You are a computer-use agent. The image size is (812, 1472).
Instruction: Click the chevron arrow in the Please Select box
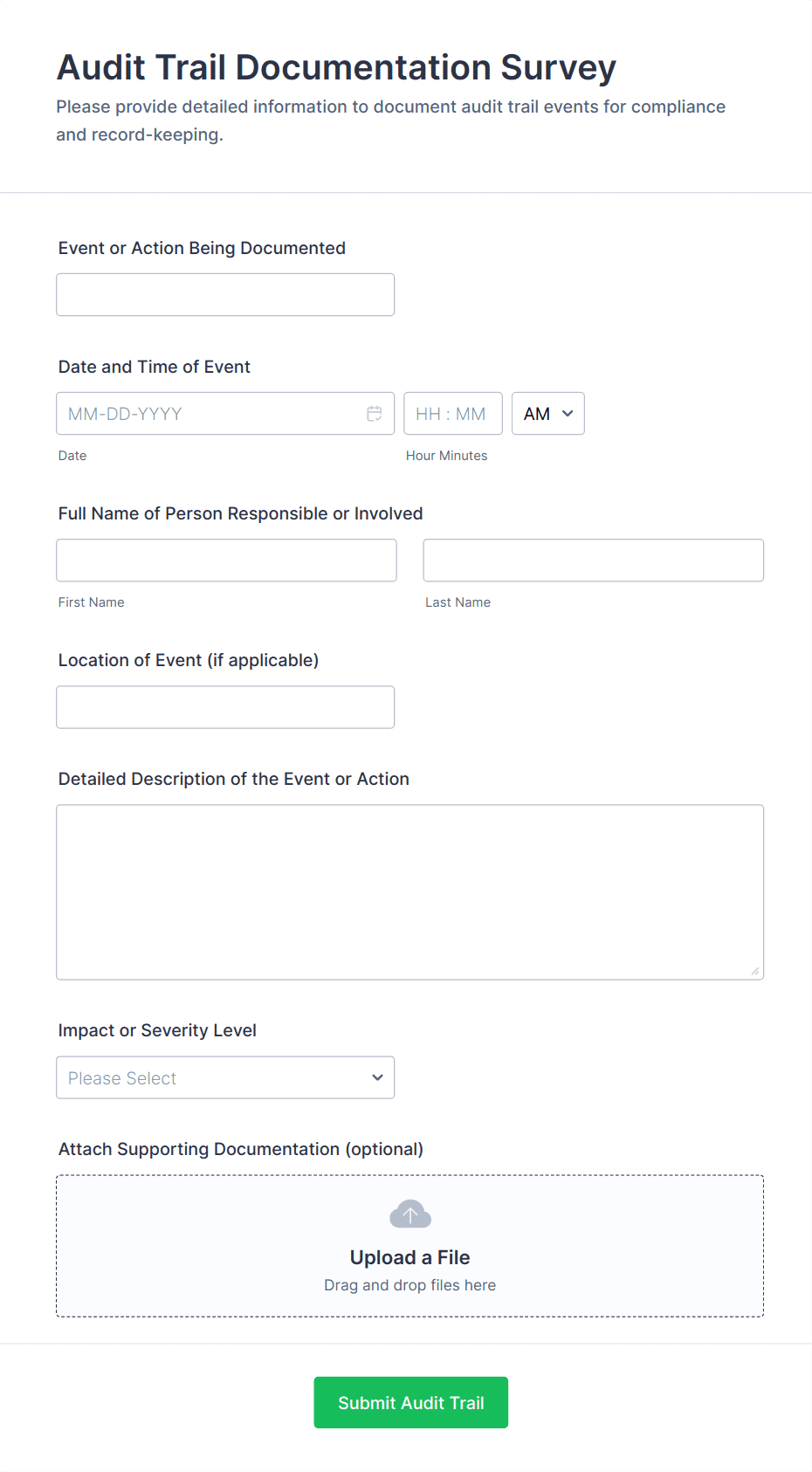pyautogui.click(x=377, y=1078)
